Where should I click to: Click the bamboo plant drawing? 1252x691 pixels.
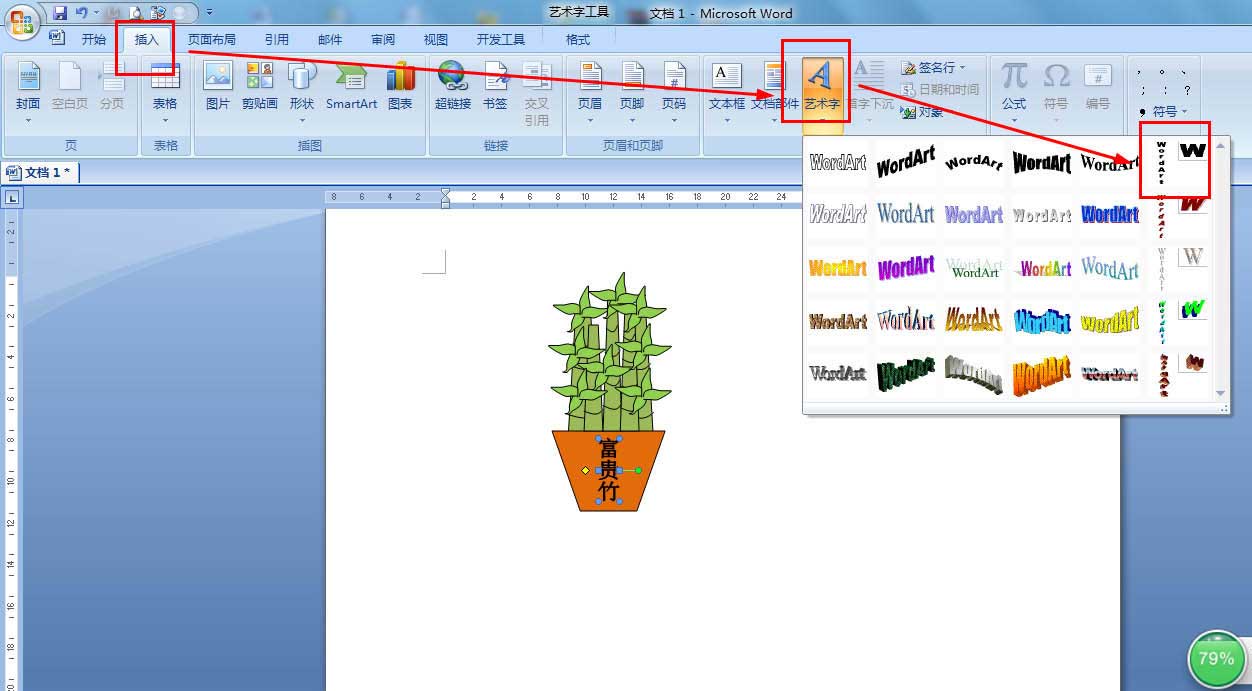[x=608, y=352]
